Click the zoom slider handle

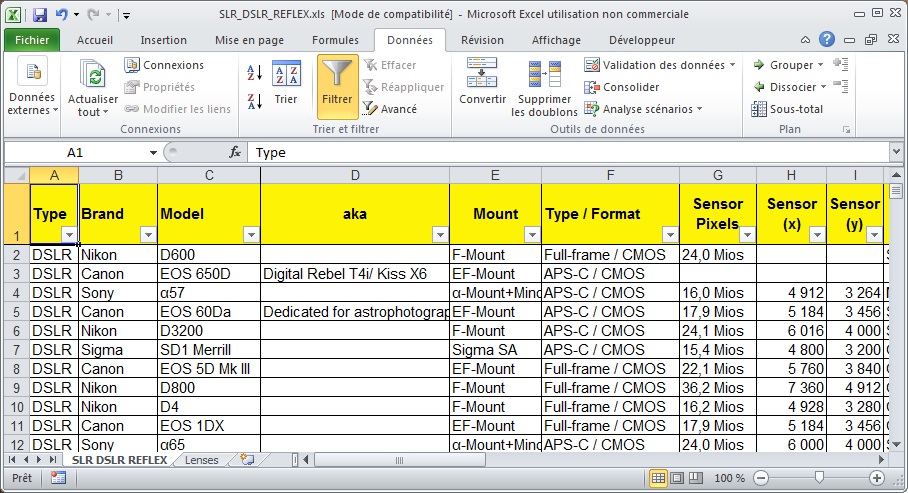pos(819,477)
